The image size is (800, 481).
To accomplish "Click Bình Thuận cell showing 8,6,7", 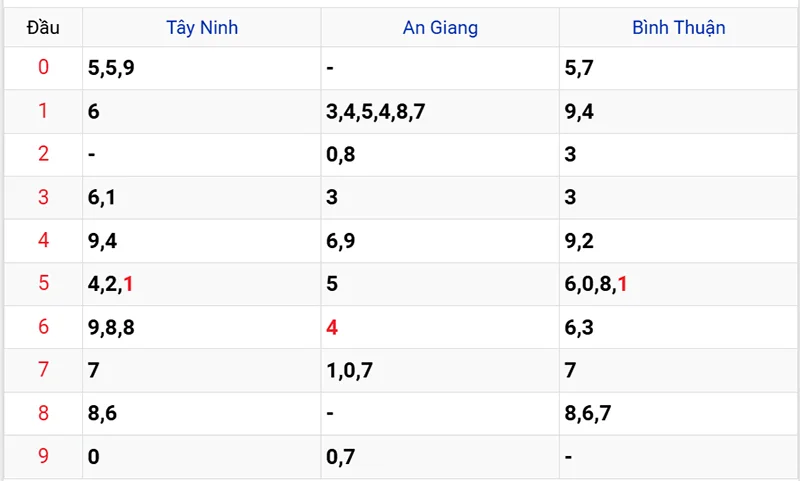I will point(678,413).
